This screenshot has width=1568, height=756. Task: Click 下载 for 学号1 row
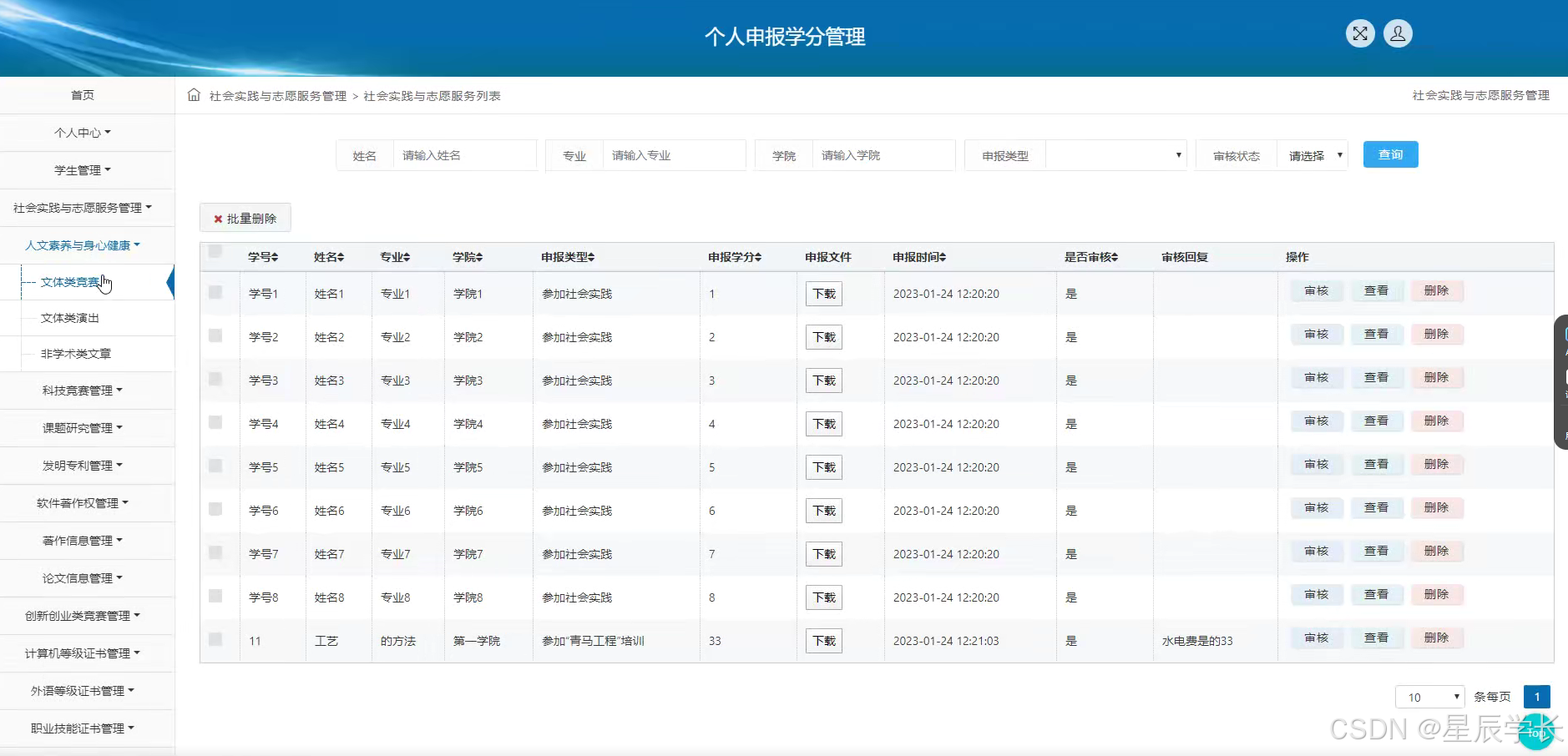click(824, 294)
